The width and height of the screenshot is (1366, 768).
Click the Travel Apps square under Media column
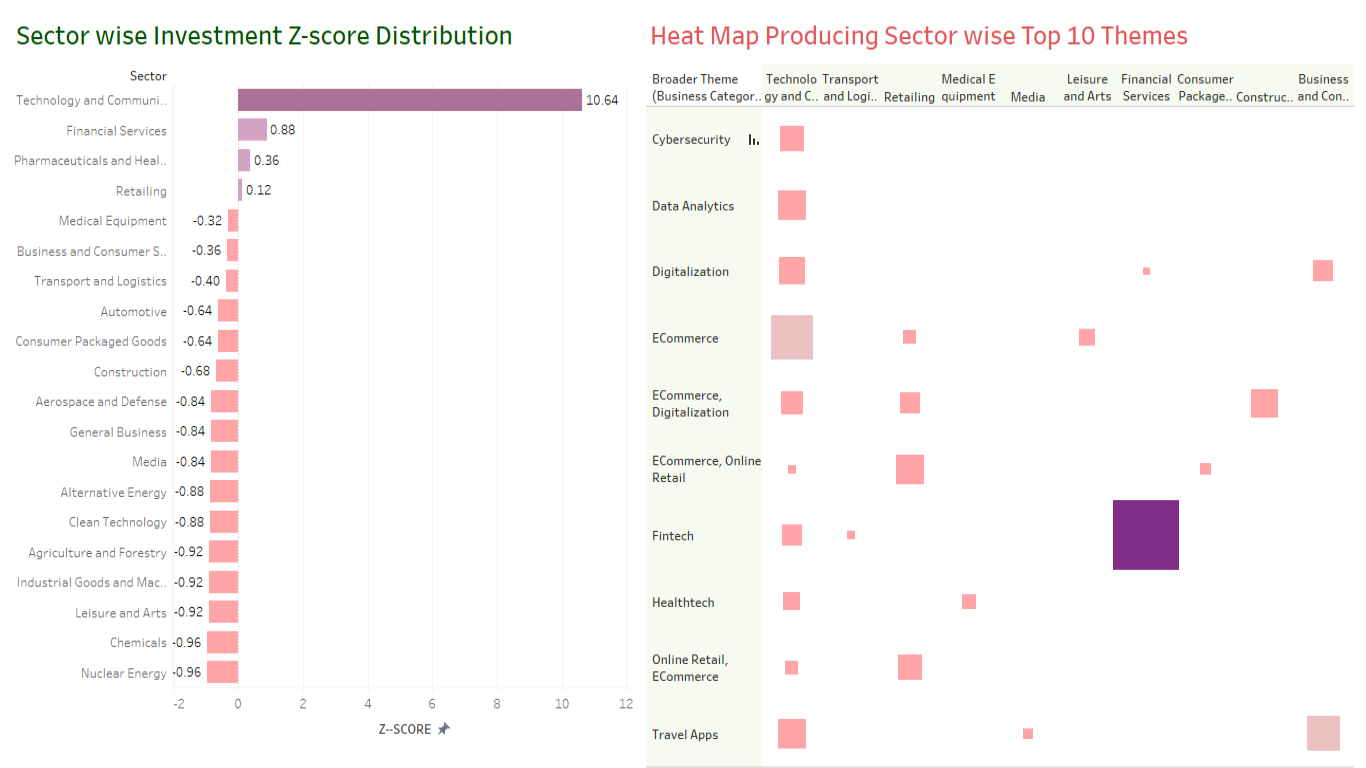click(x=1026, y=731)
